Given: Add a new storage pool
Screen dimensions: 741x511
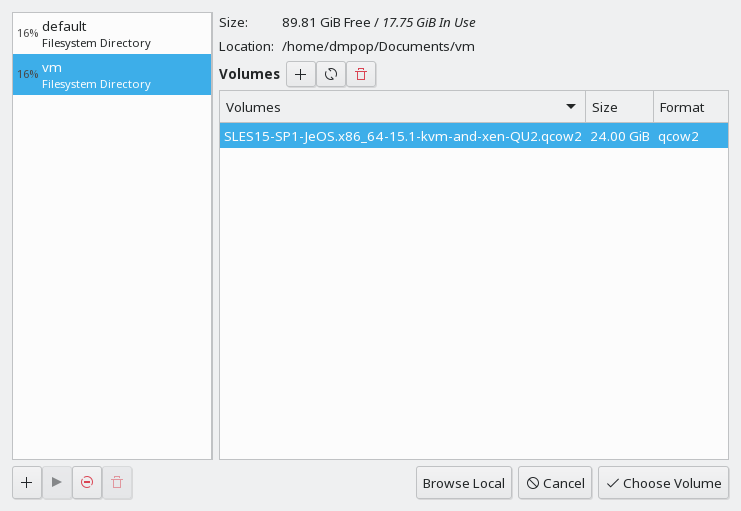Looking at the screenshot, I should pos(27,482).
